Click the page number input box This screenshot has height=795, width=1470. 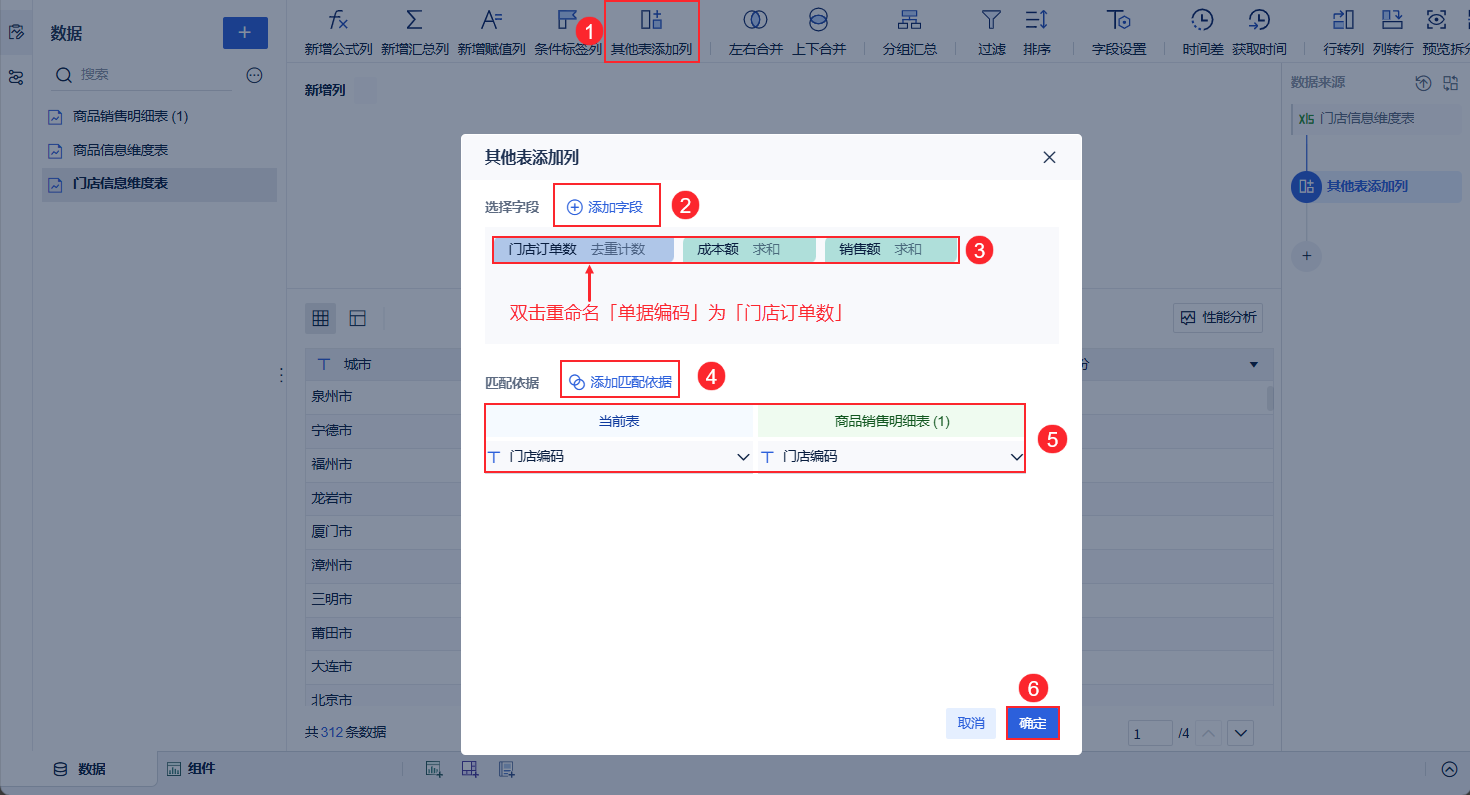coord(1150,733)
